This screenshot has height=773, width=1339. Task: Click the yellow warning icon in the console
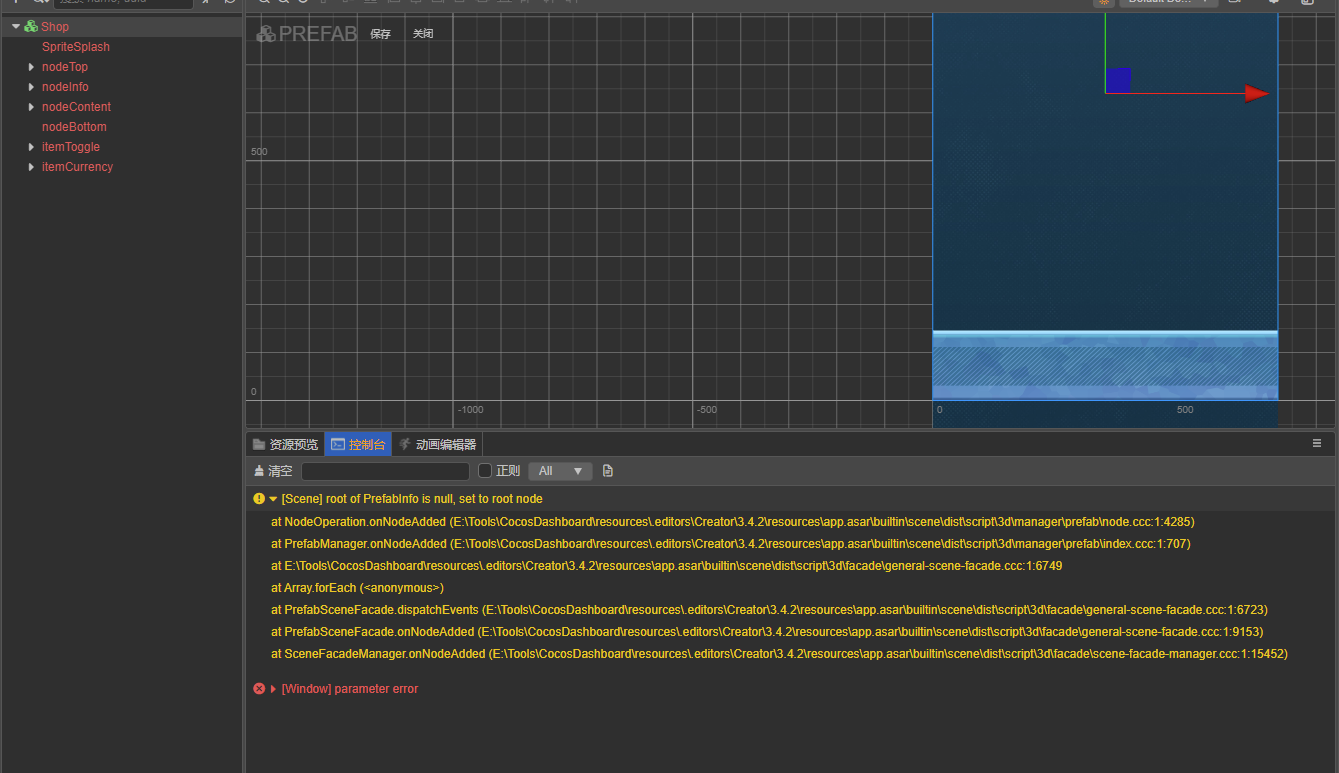click(259, 498)
